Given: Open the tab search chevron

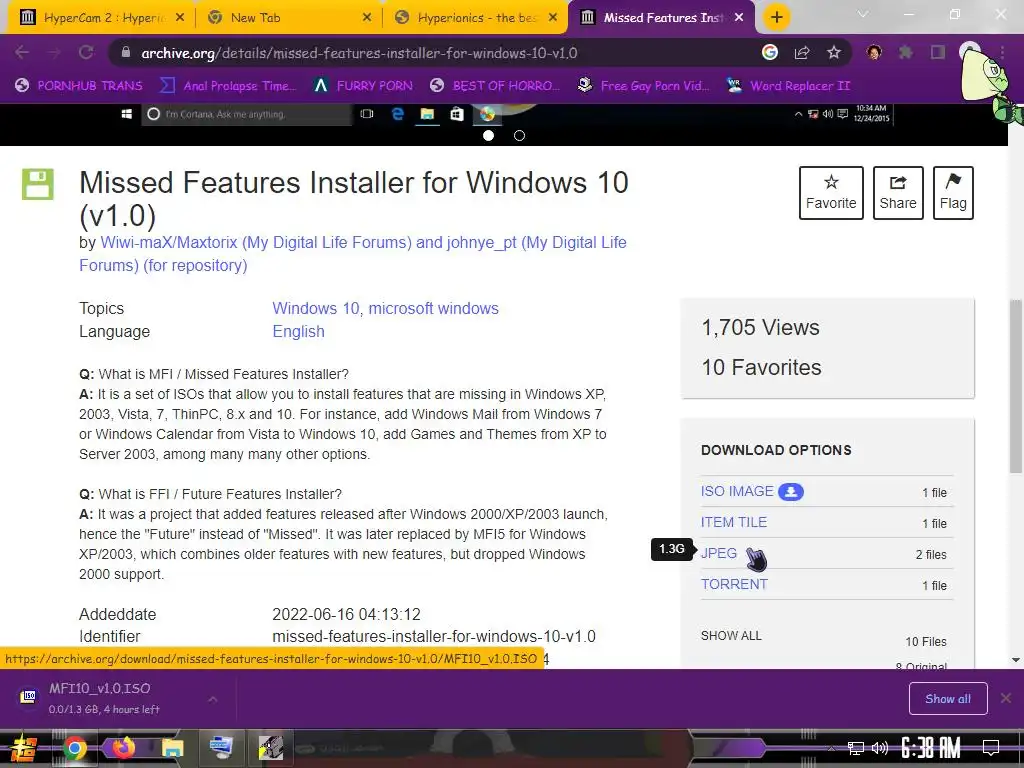Looking at the screenshot, I should coord(863,14).
